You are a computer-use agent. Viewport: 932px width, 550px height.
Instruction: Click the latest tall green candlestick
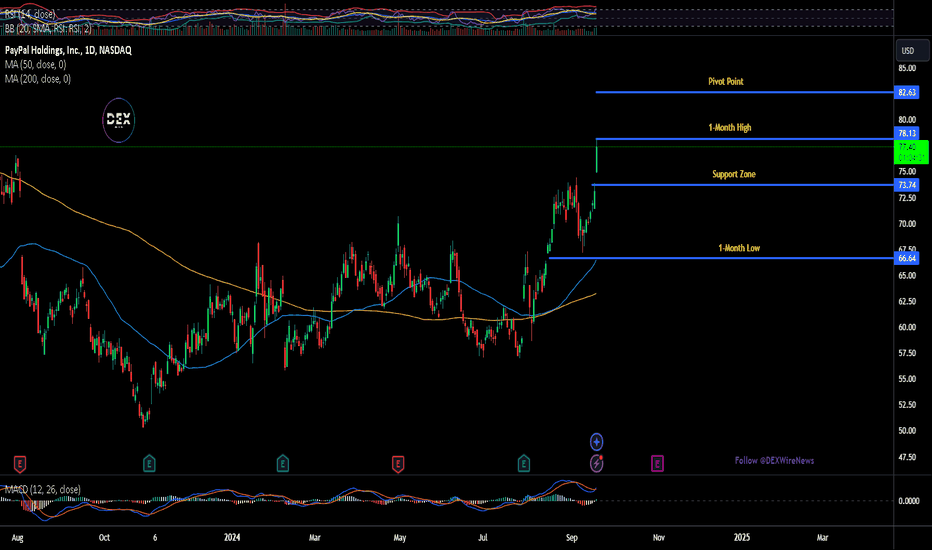tap(596, 156)
